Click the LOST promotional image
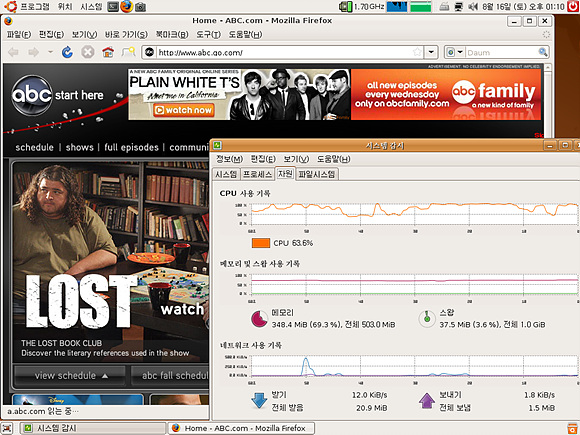The height and width of the screenshot is (435, 580). pos(111,262)
